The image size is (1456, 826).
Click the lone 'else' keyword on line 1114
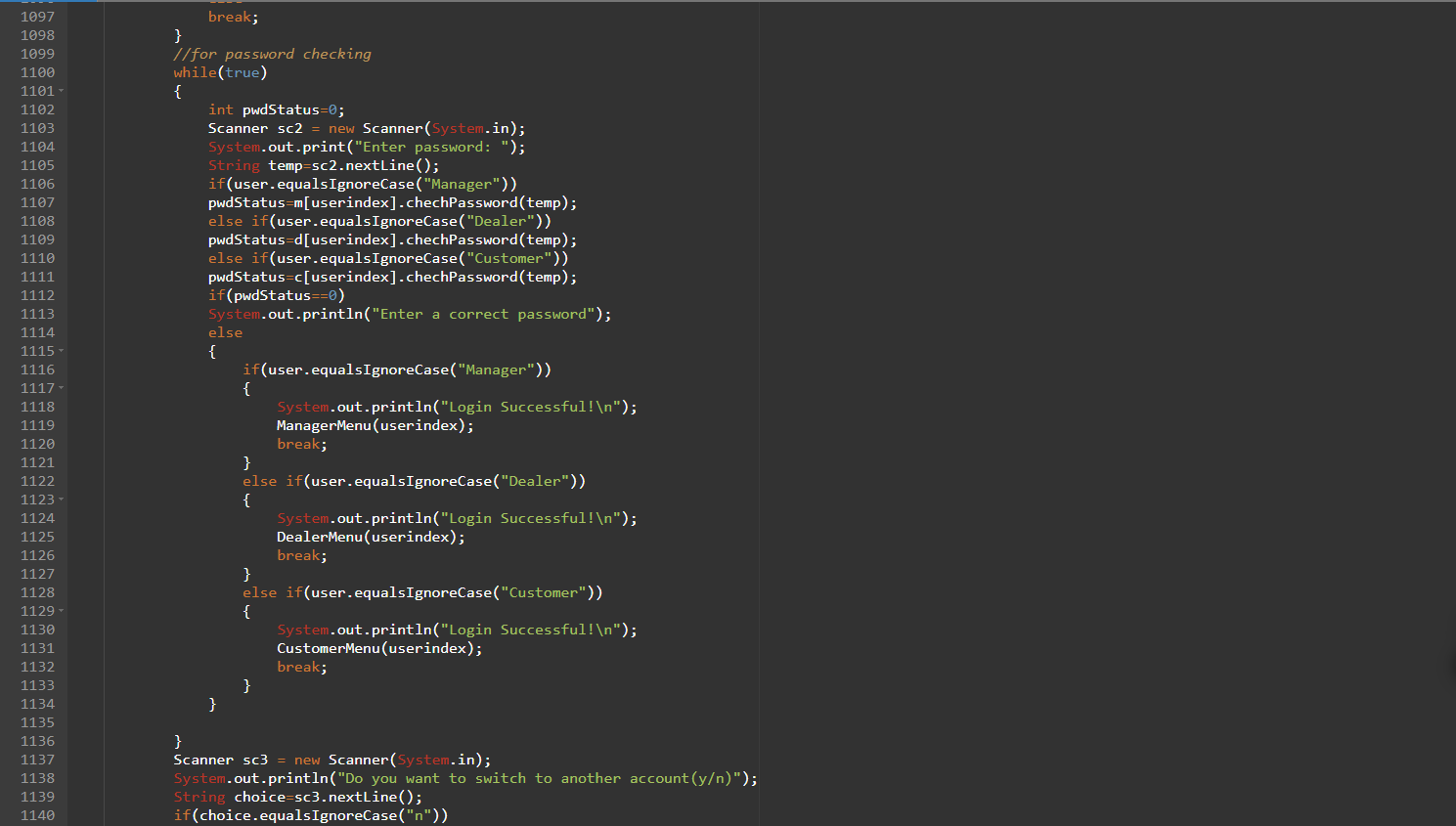coord(225,332)
